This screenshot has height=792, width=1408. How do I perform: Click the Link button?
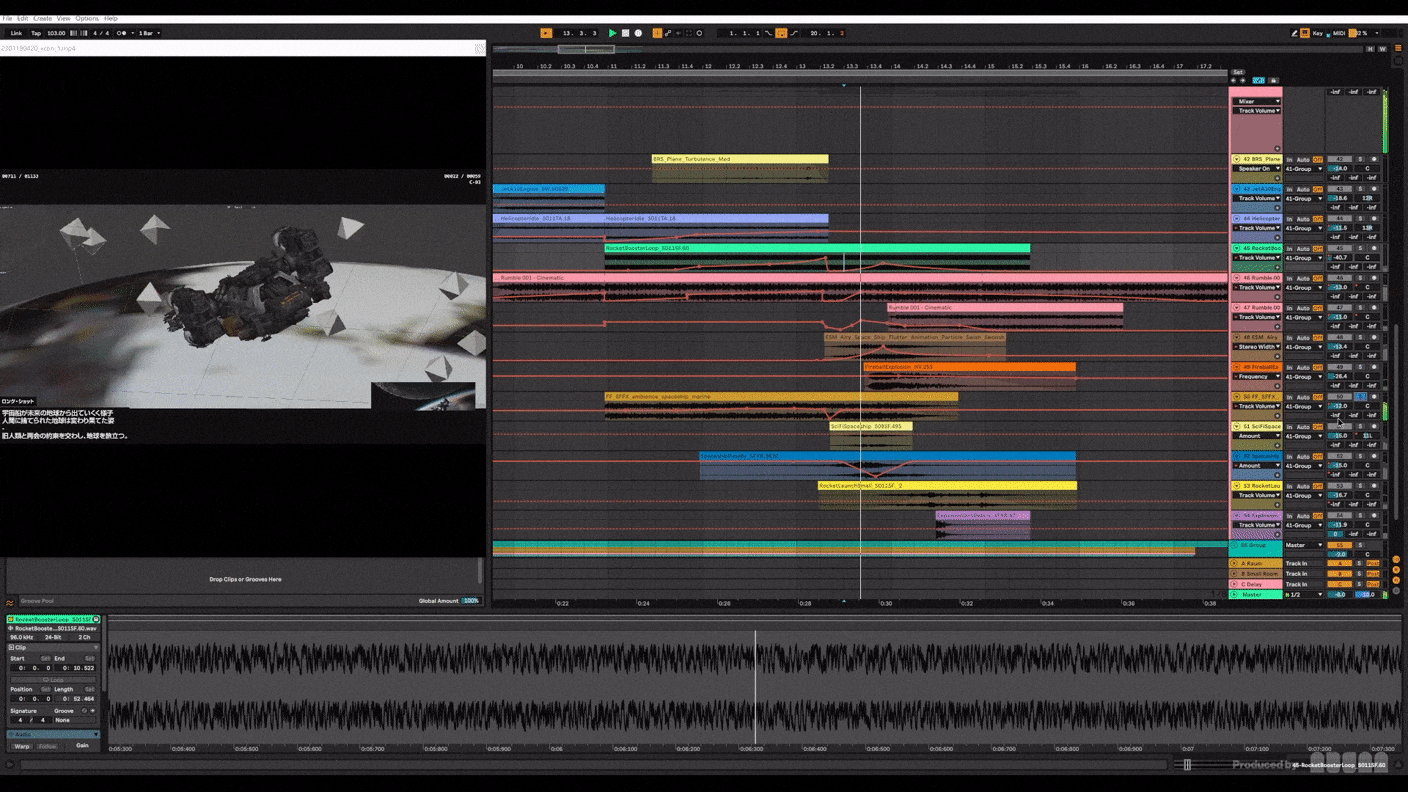(x=16, y=33)
